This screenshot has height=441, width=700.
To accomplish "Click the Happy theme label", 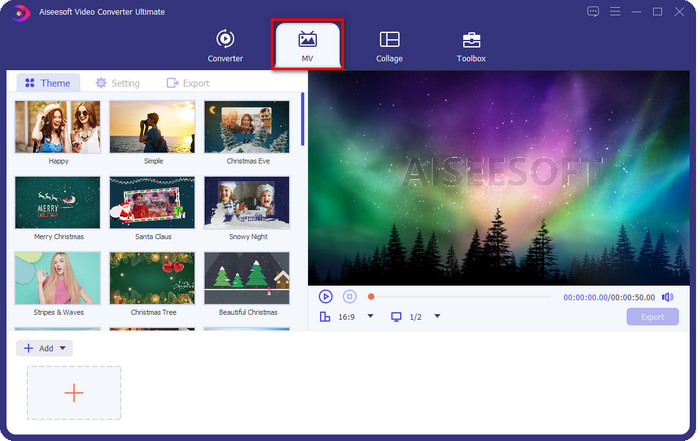I will [x=58, y=161].
